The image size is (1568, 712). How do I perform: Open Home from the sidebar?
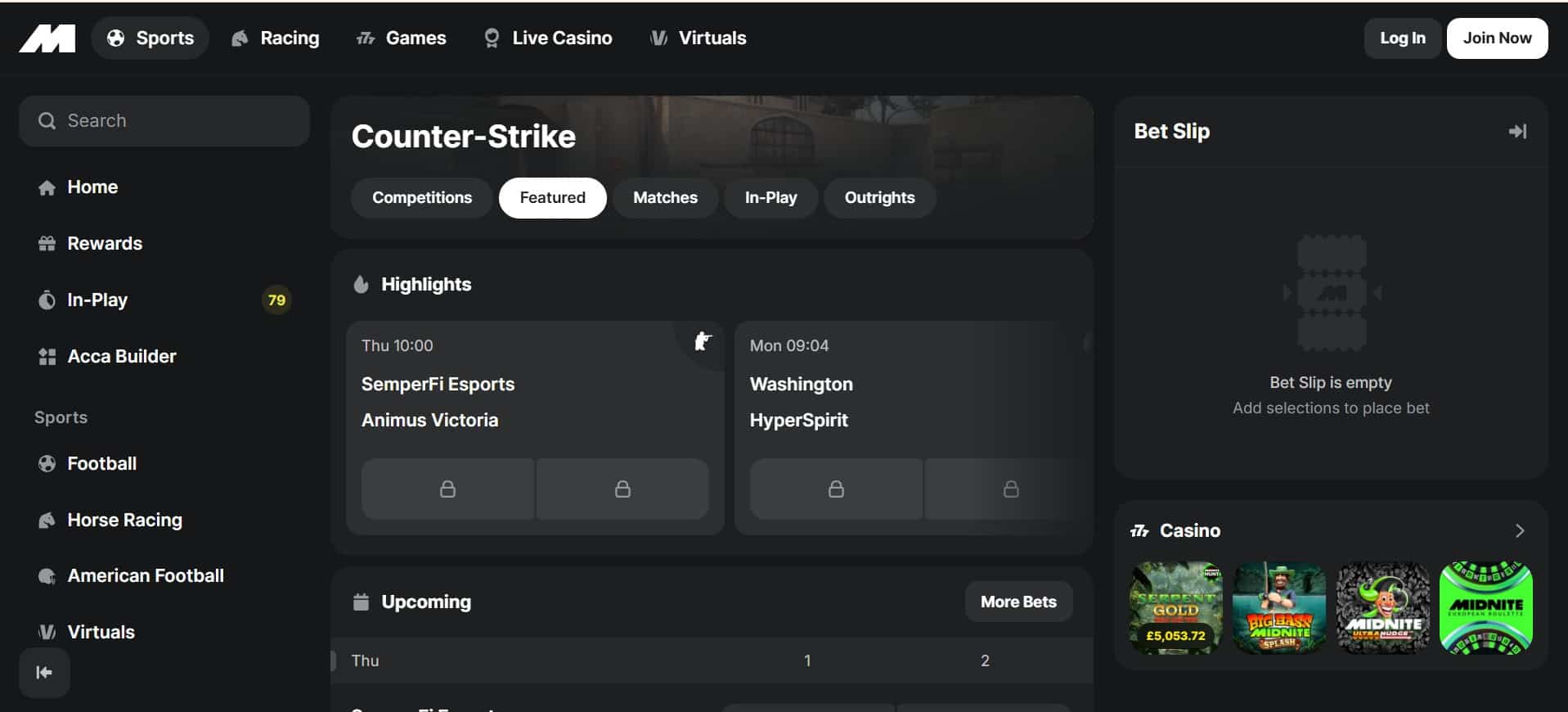tap(92, 187)
